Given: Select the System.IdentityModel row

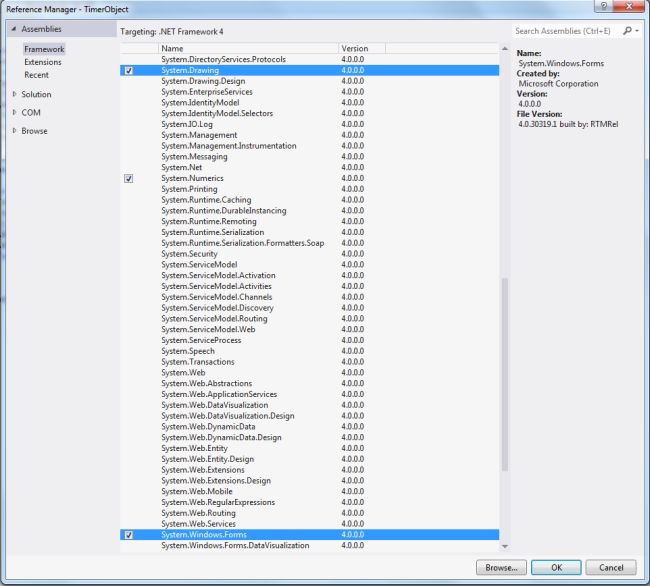Looking at the screenshot, I should (x=310, y=103).
